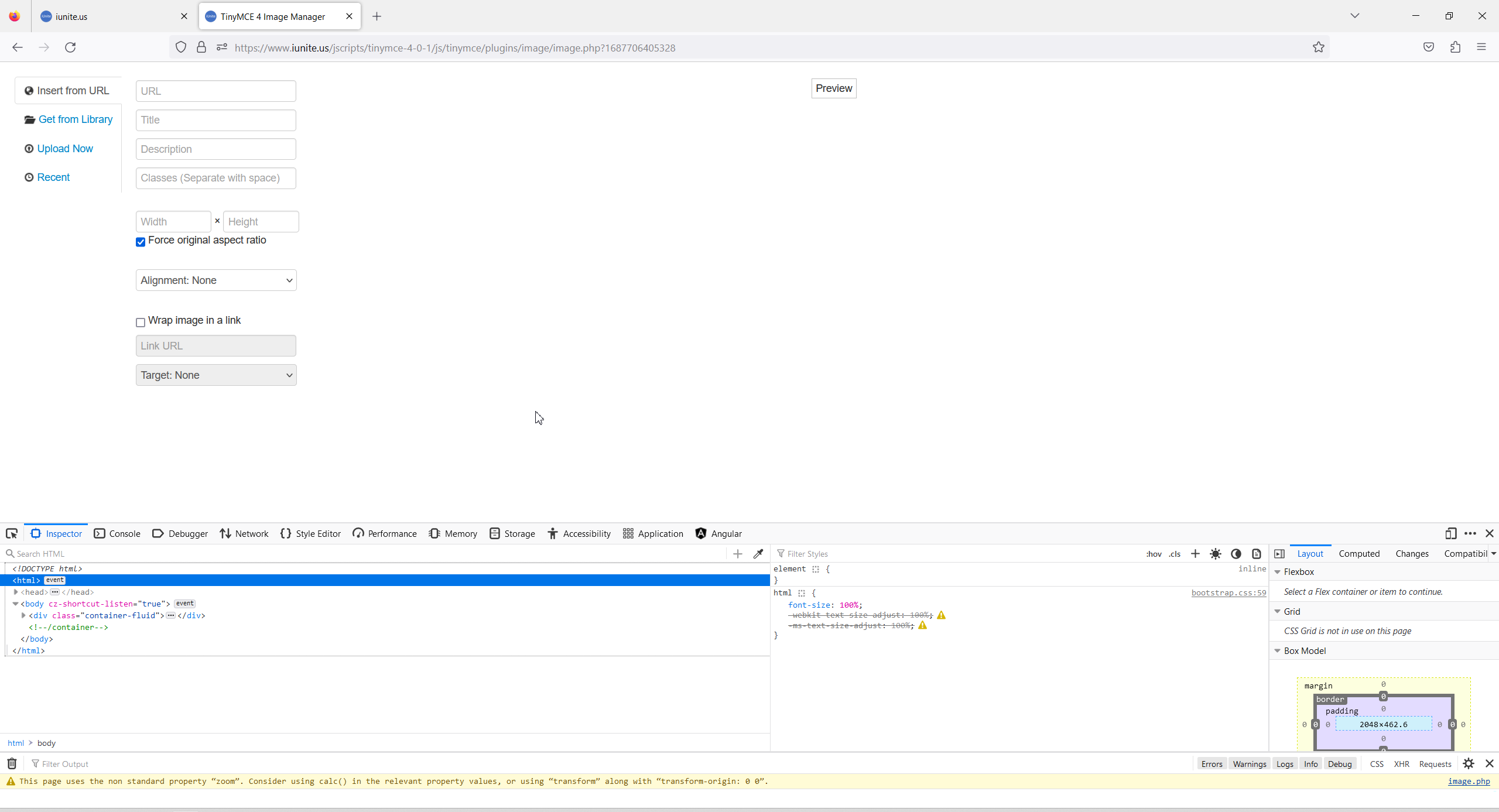Click the plus icon to create new node
Viewport: 1499px width, 812px height.
click(738, 554)
